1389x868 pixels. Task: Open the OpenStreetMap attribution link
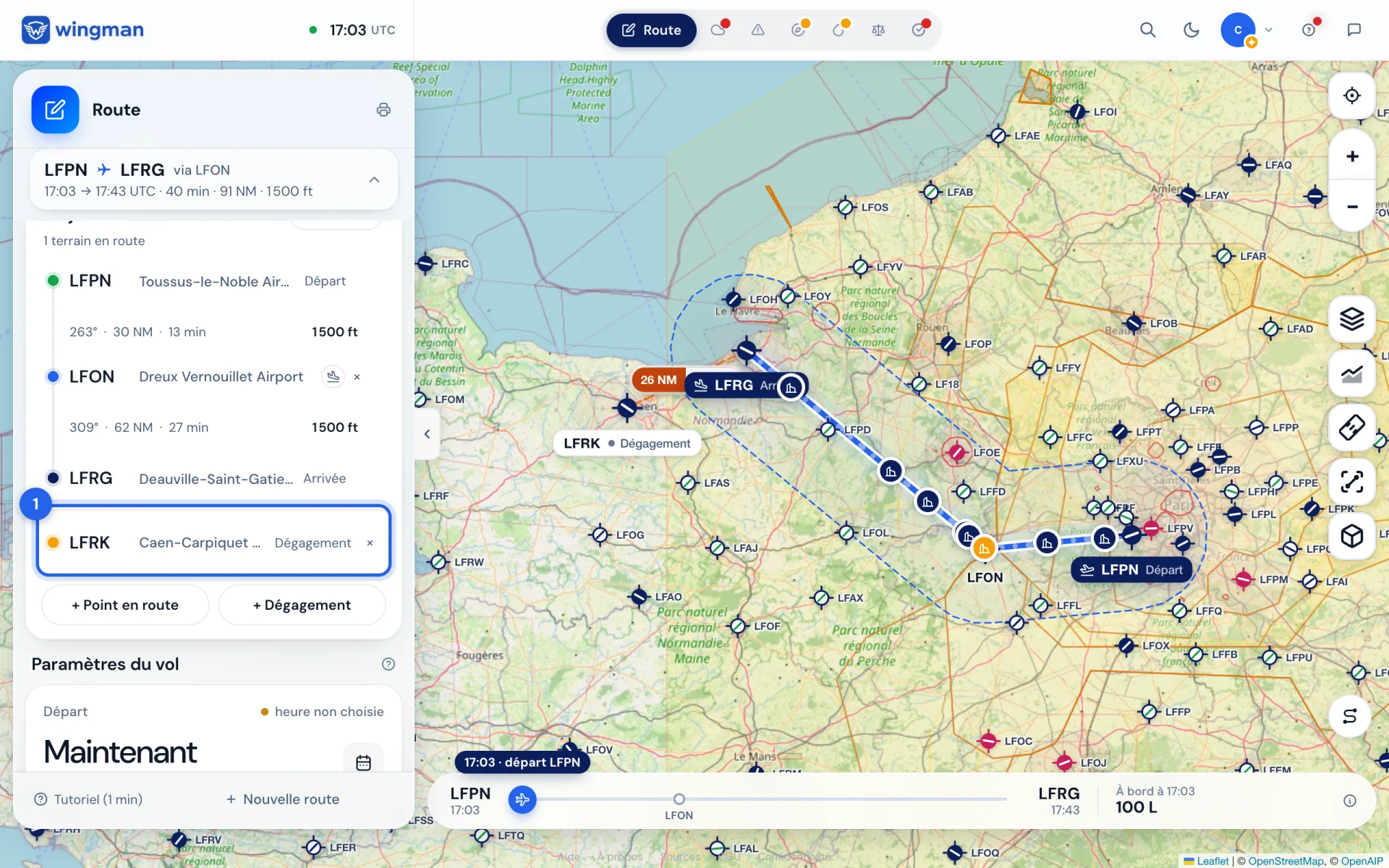coord(1286,861)
